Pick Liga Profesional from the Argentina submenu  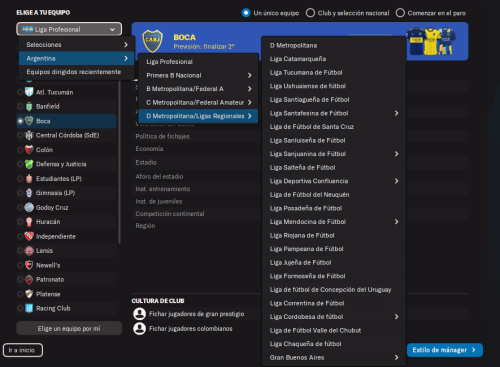(198, 62)
